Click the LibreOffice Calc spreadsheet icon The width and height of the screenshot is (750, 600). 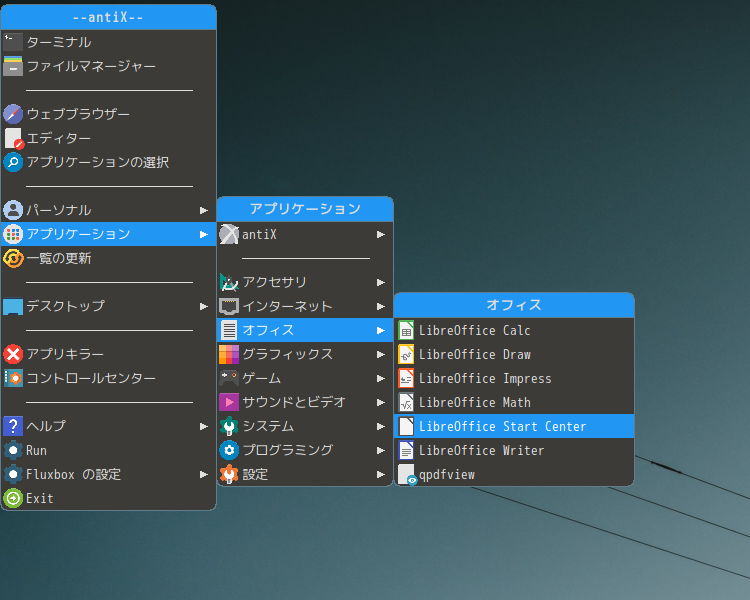click(x=406, y=330)
